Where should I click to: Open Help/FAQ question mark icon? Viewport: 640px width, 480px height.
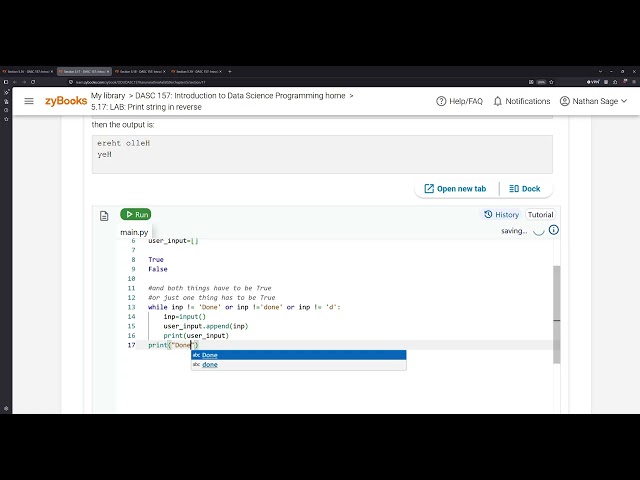(x=441, y=101)
